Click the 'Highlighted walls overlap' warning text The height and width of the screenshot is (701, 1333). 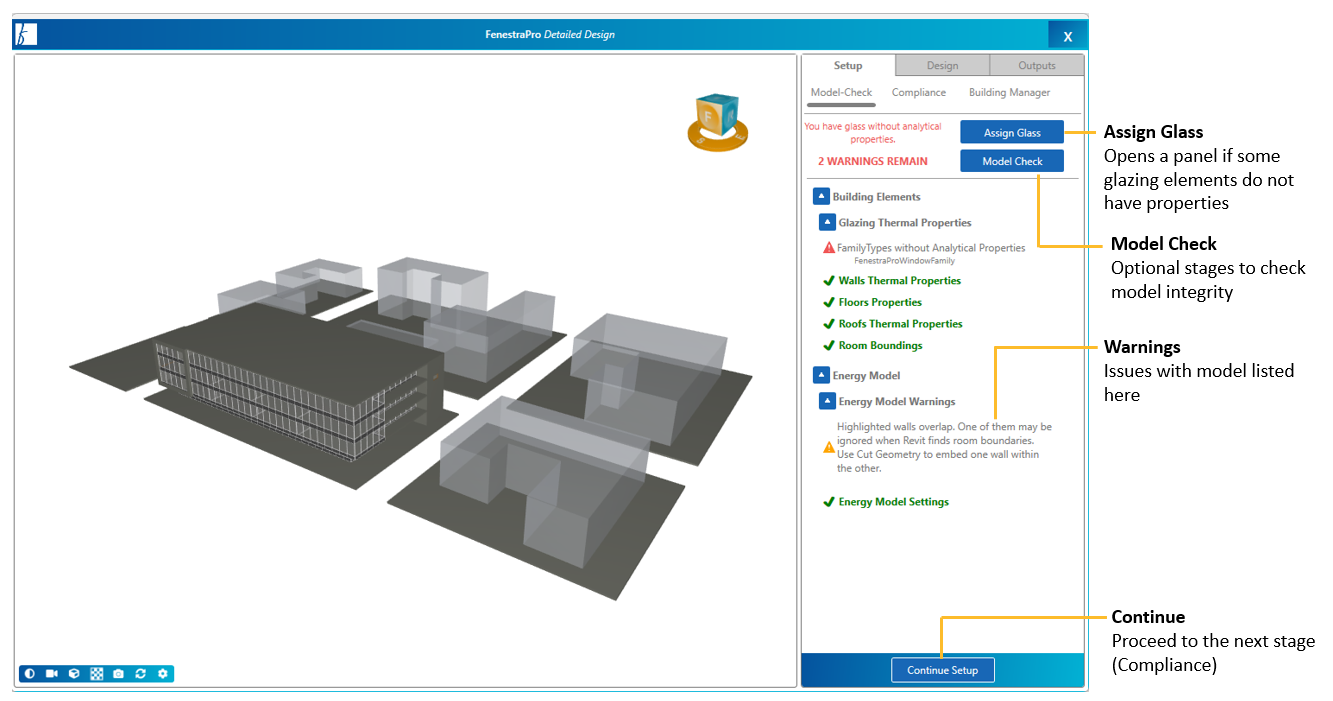click(x=945, y=447)
